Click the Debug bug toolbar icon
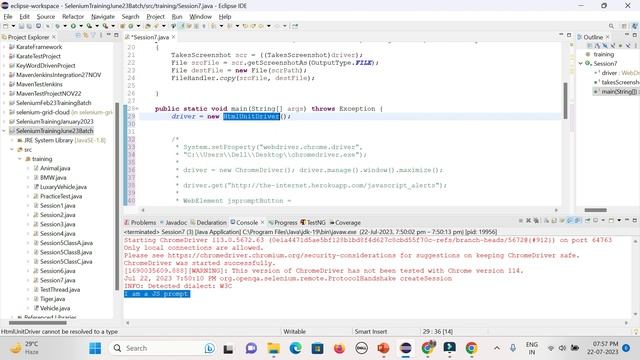Image resolution: width=640 pixels, height=360 pixels. coord(58,26)
